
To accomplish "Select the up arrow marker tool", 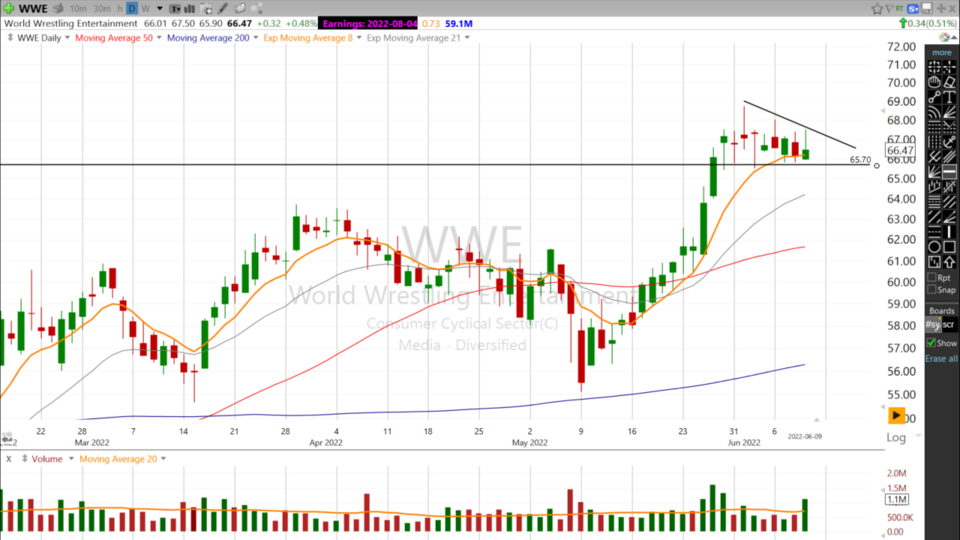I will point(950,261).
